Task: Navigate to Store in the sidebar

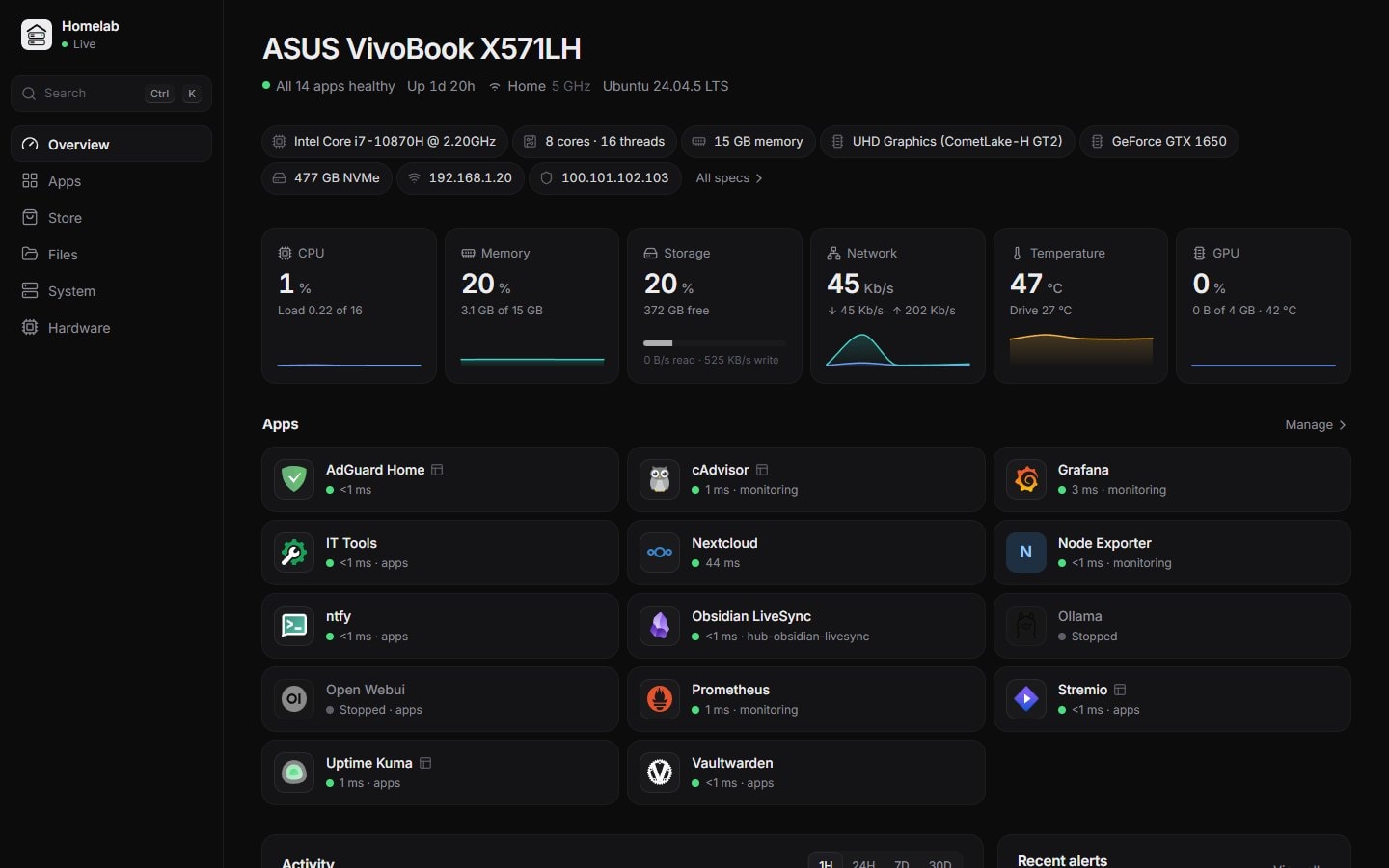Action: tap(111, 217)
